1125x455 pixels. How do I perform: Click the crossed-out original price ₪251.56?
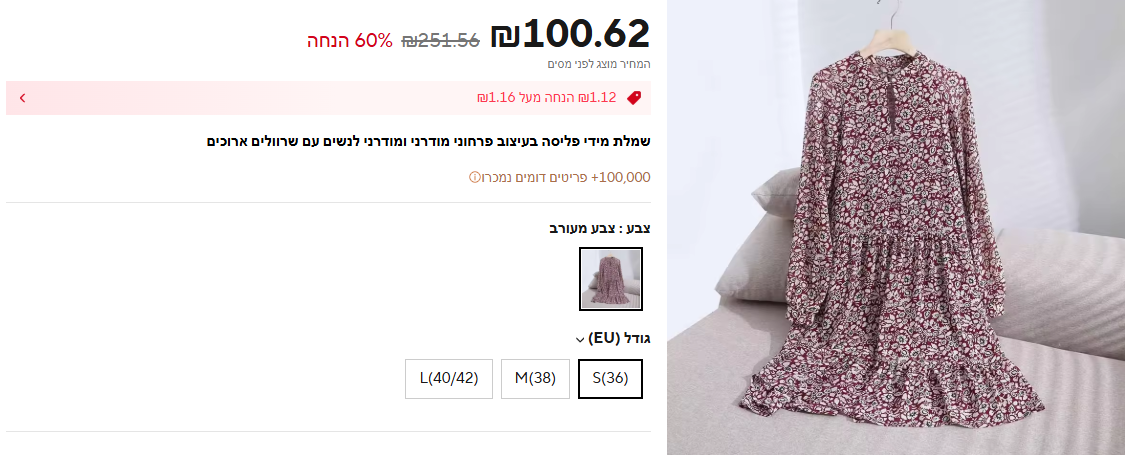coord(441,41)
